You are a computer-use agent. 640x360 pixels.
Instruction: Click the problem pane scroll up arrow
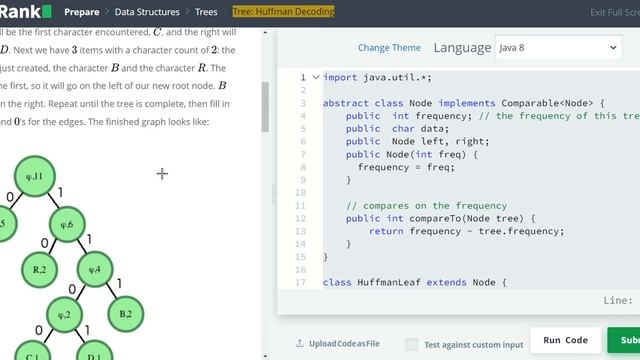point(265,32)
